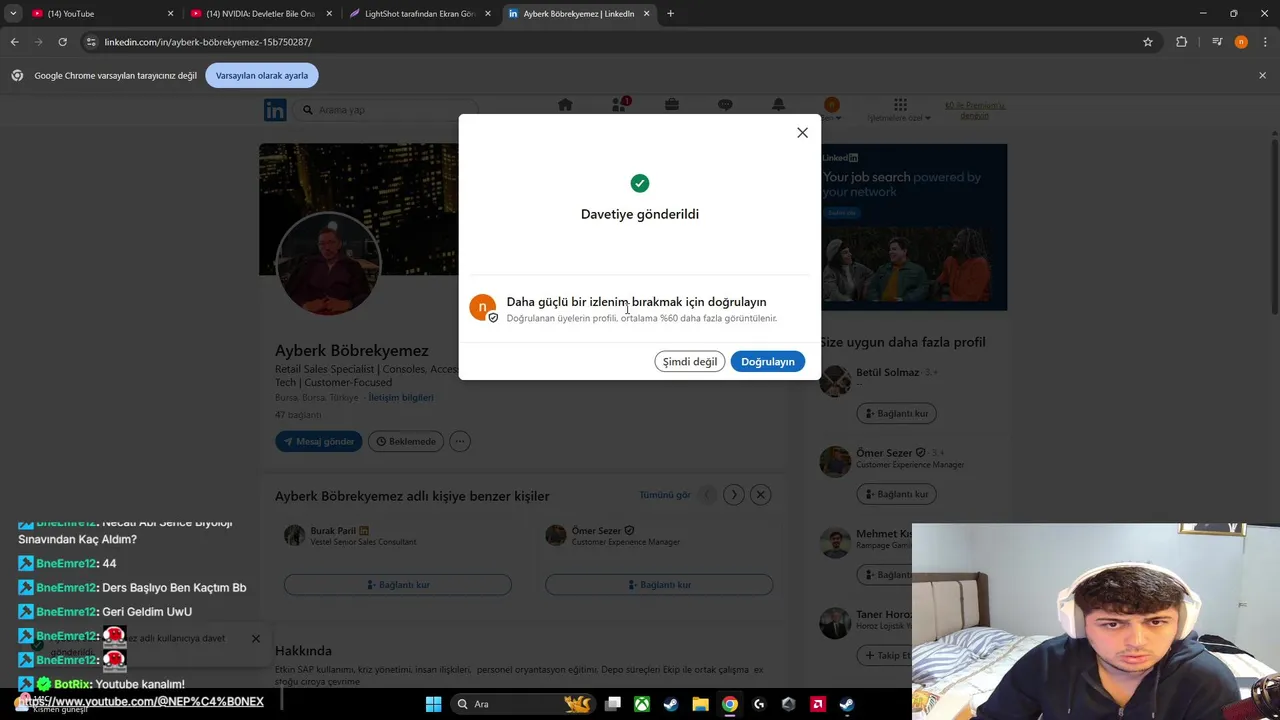Open the Chrome three-dot menu

tap(1264, 42)
